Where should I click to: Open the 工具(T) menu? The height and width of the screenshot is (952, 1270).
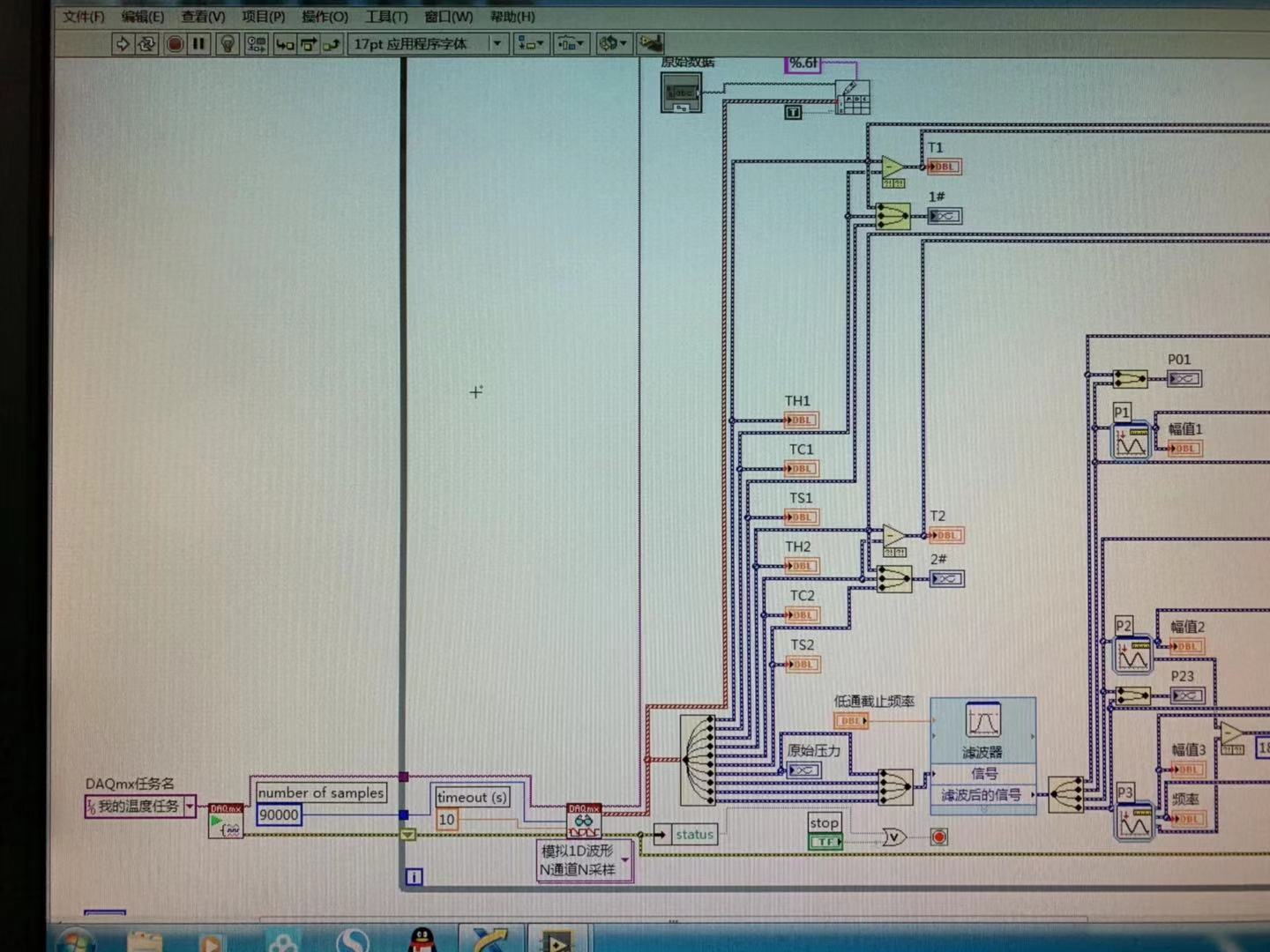[386, 17]
